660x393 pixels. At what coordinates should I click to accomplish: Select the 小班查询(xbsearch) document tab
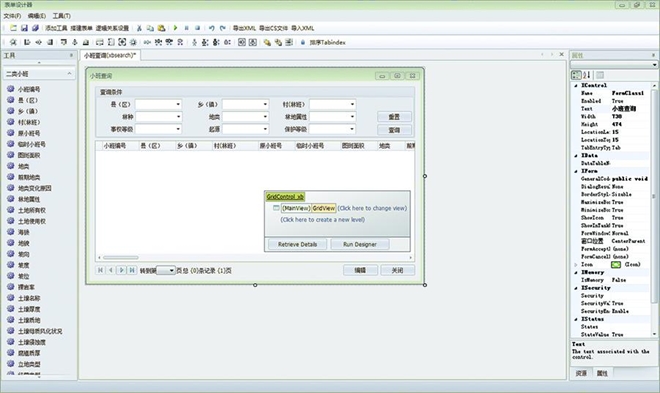pos(110,55)
